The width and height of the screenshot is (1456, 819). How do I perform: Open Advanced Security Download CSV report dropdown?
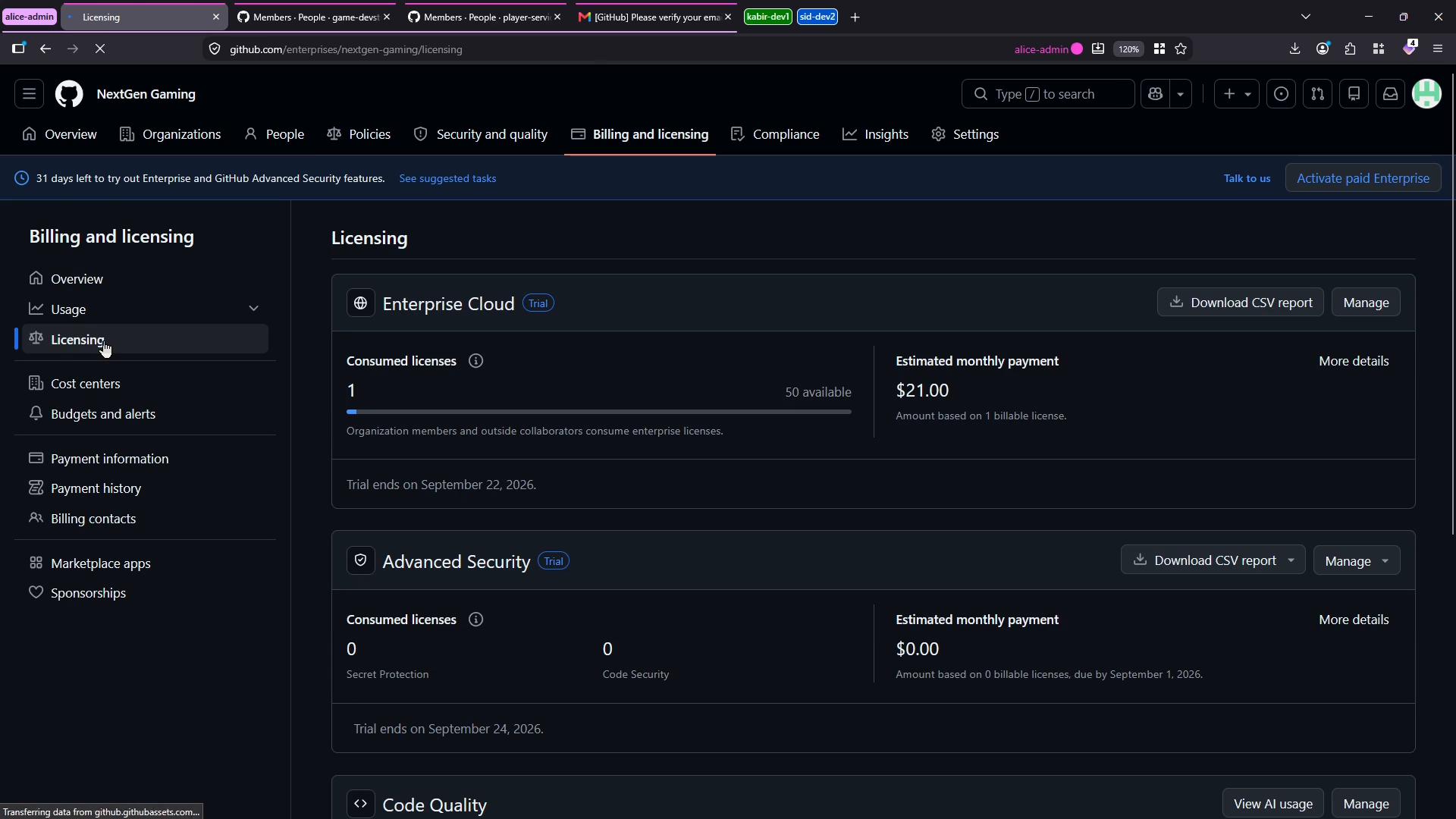[x=1213, y=560]
